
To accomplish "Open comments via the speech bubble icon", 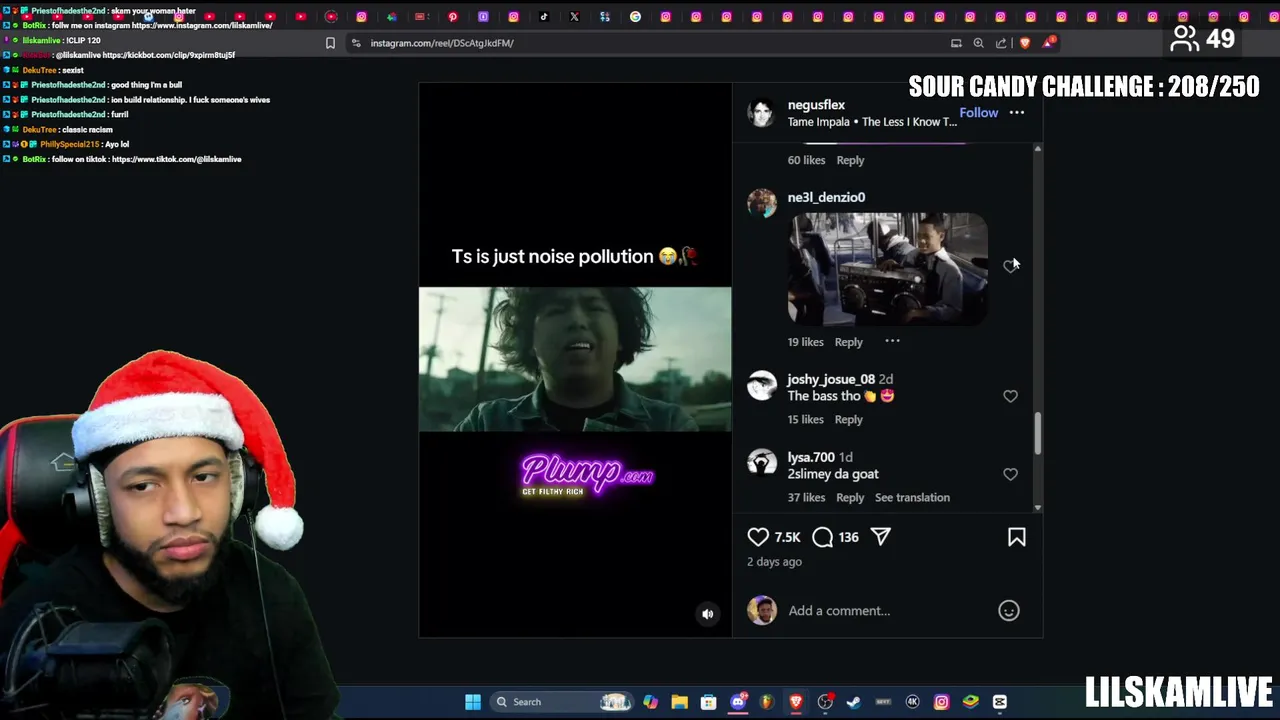I will point(822,537).
